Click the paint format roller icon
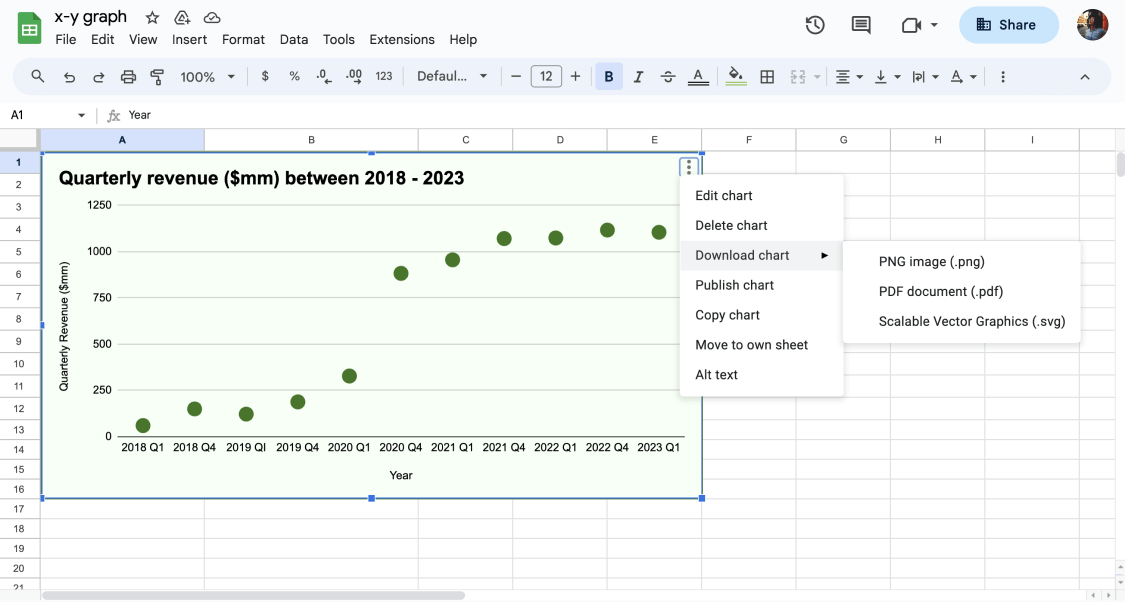The height and width of the screenshot is (602, 1125). click(x=157, y=77)
